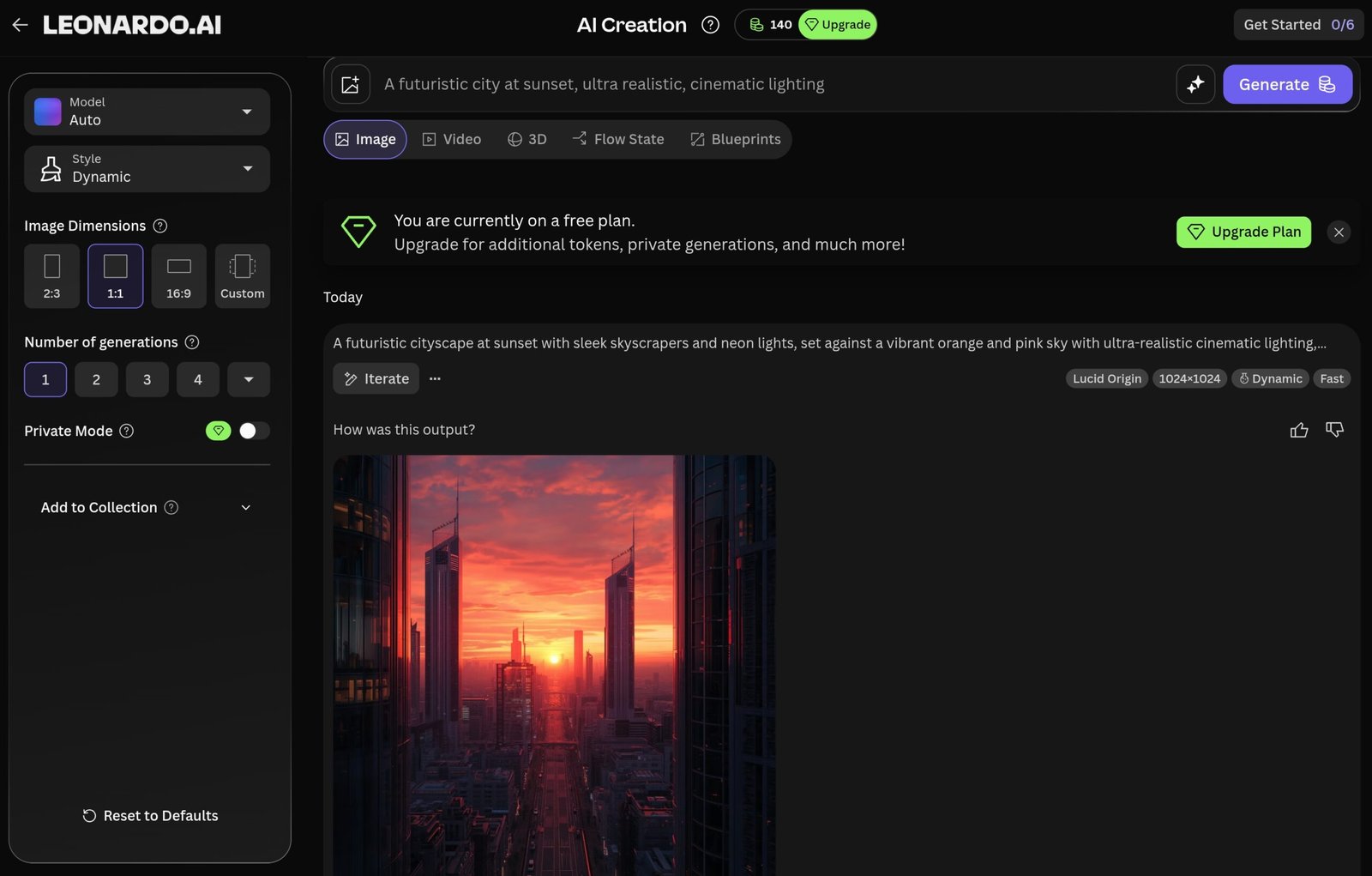Click the Generate button
The height and width of the screenshot is (876, 1372).
(x=1288, y=84)
